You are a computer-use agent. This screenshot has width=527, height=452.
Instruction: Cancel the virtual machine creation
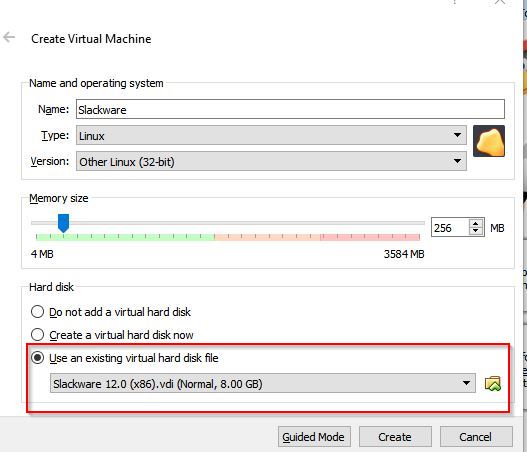pos(476,437)
